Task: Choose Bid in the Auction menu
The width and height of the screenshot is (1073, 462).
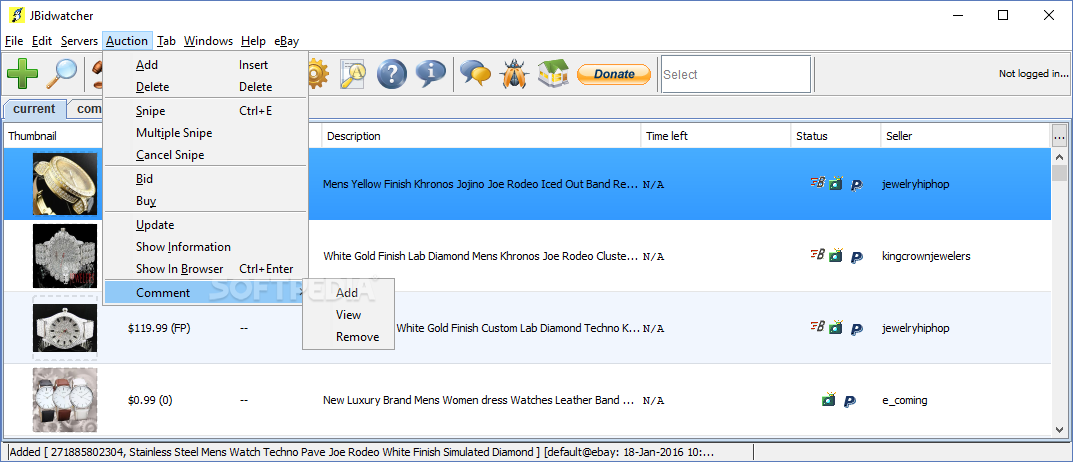Action: [x=205, y=179]
